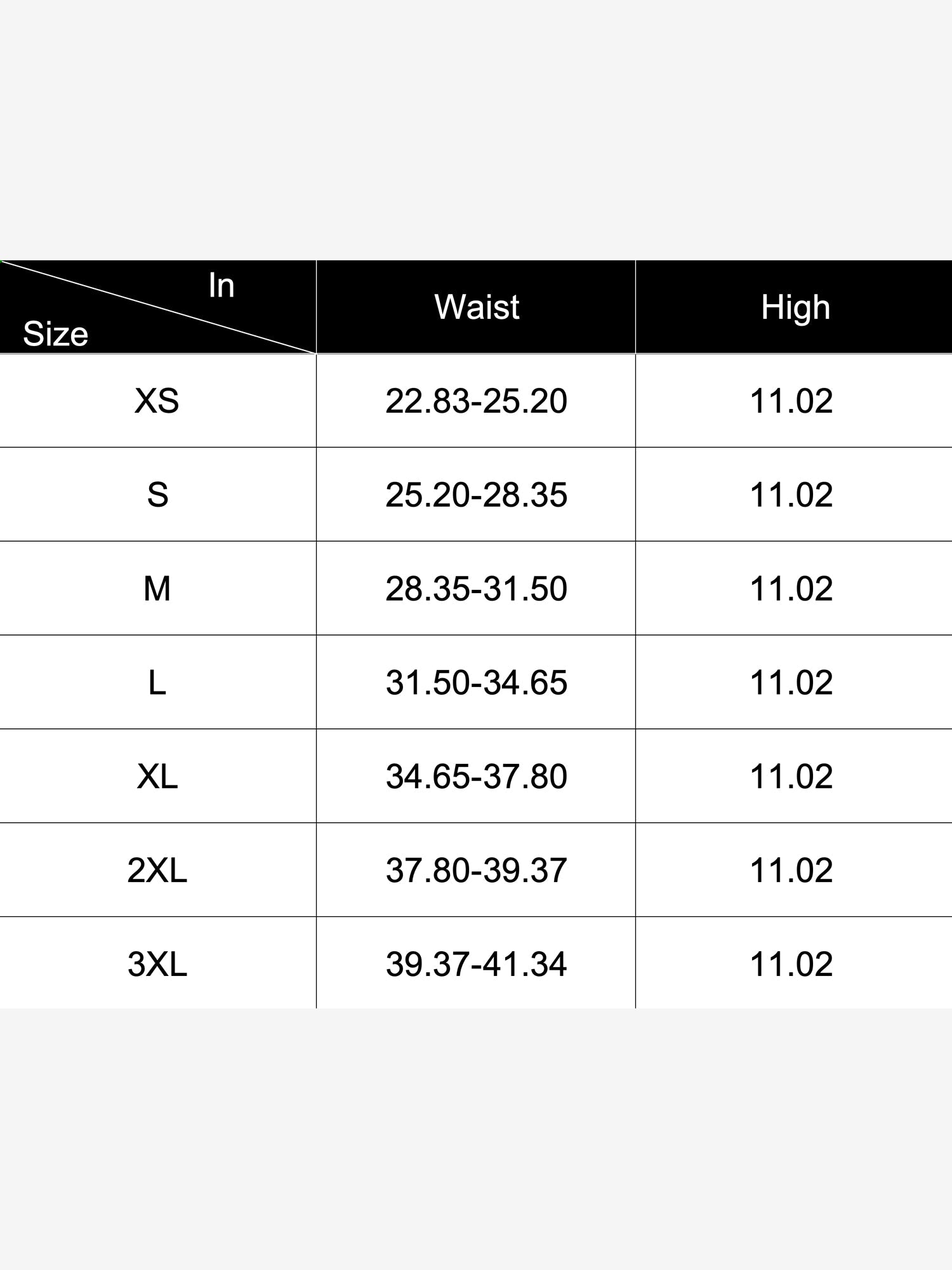Click waist value 22.83-25.20
952x1270 pixels.
click(x=476, y=401)
